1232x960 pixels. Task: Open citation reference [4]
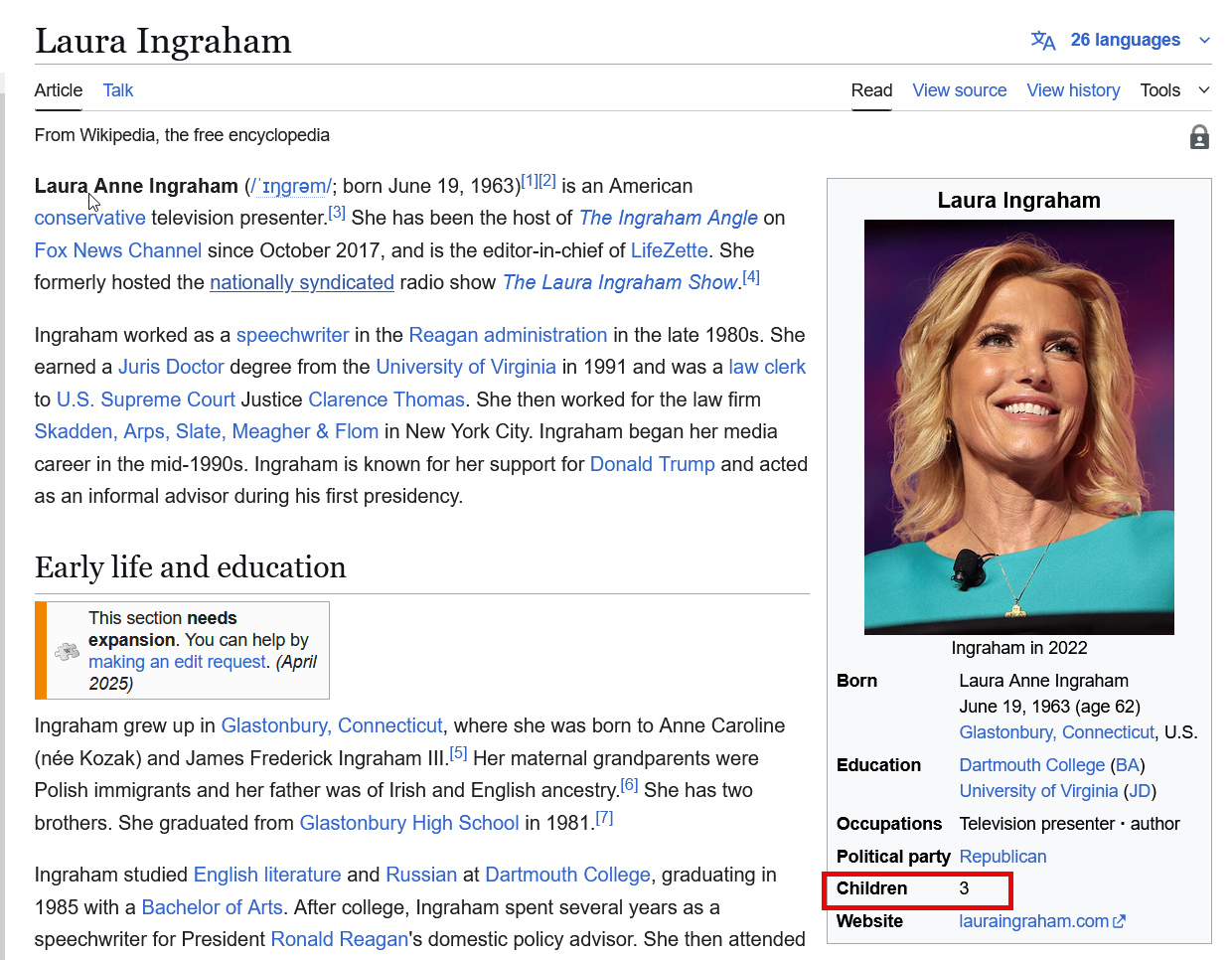coord(751,277)
